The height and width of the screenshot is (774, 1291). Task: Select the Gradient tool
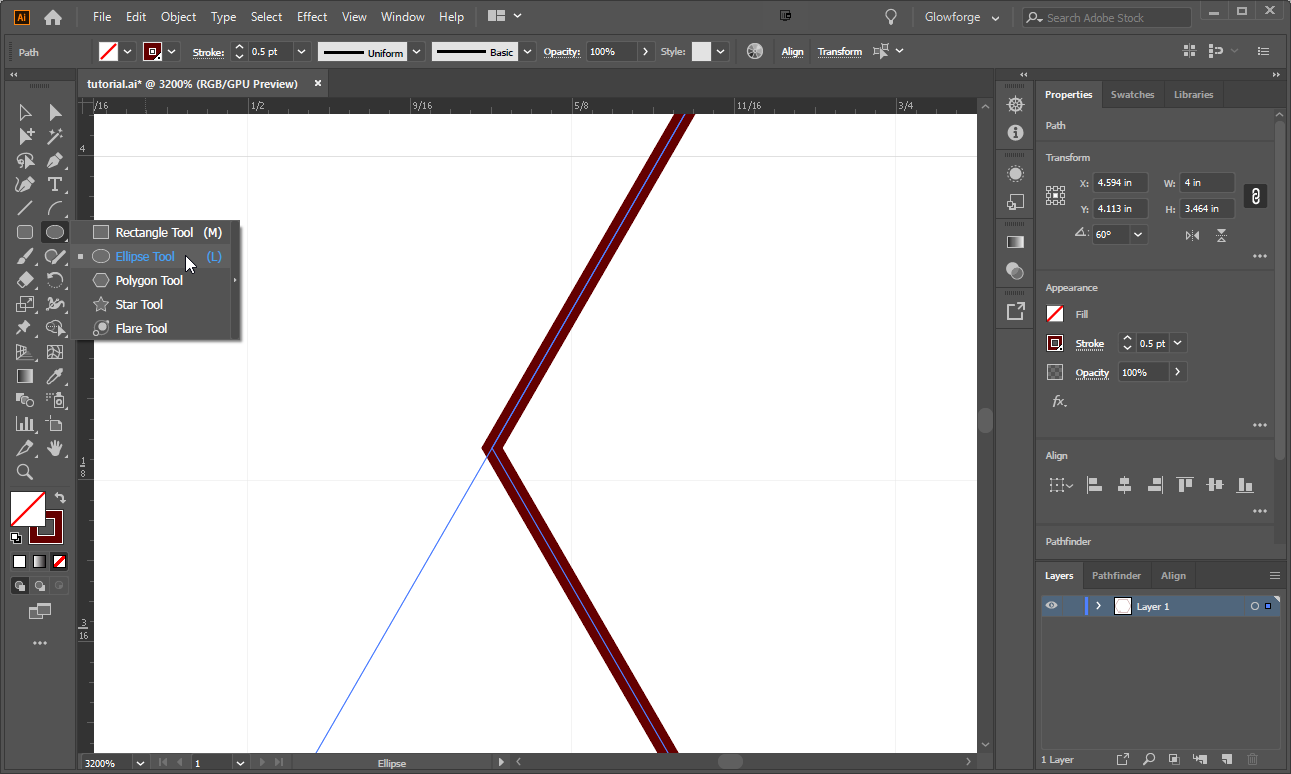pyautogui.click(x=25, y=376)
